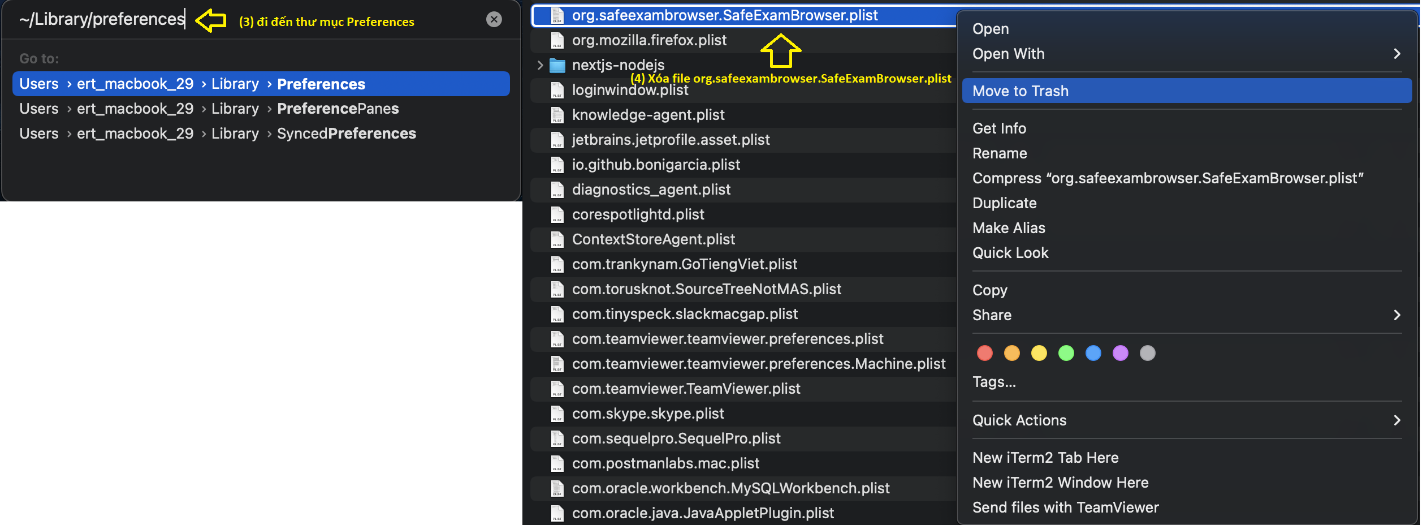Select Get Info in the context menu
Image resolution: width=1427 pixels, height=525 pixels.
999,128
